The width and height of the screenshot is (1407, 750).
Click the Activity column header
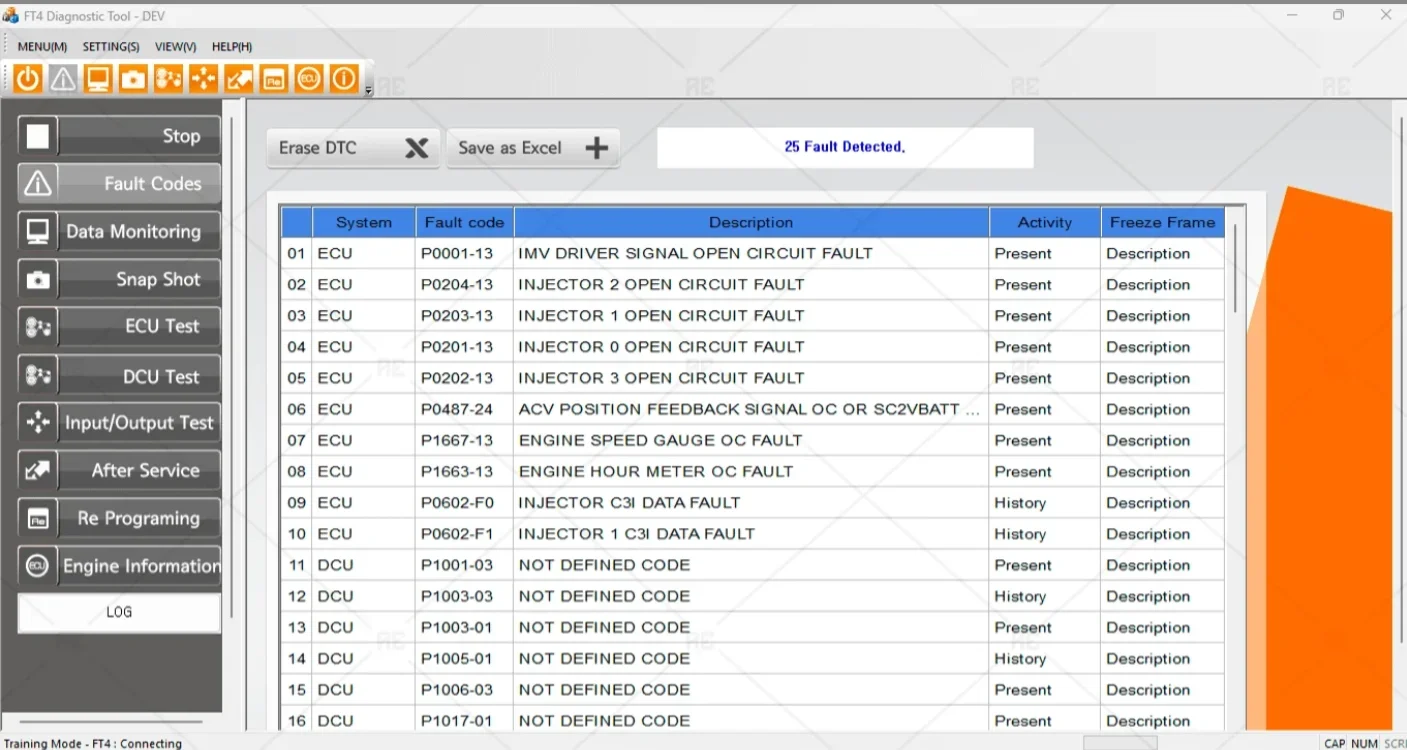[x=1045, y=222]
